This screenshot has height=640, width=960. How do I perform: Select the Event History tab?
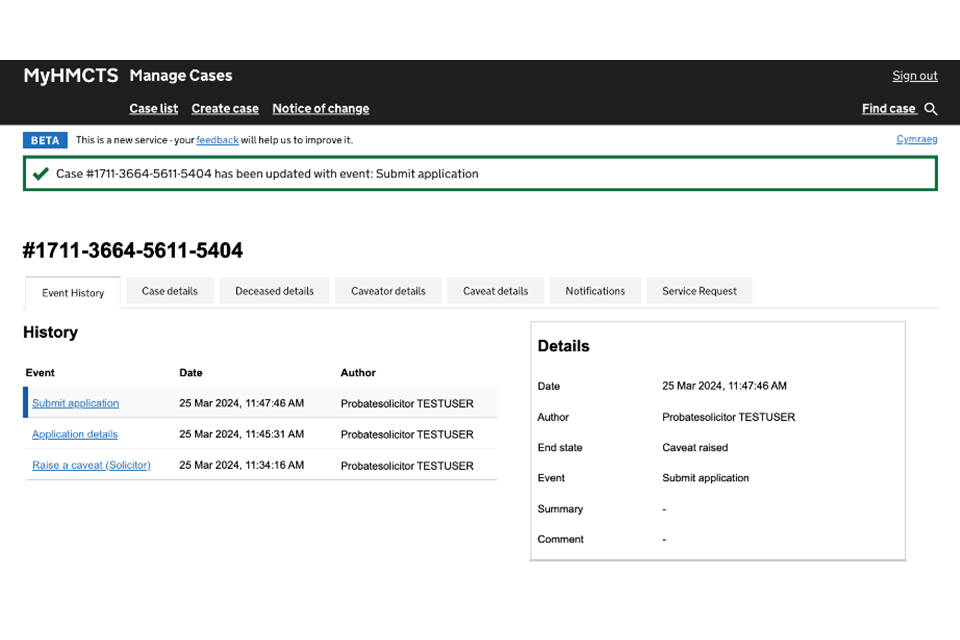[73, 293]
